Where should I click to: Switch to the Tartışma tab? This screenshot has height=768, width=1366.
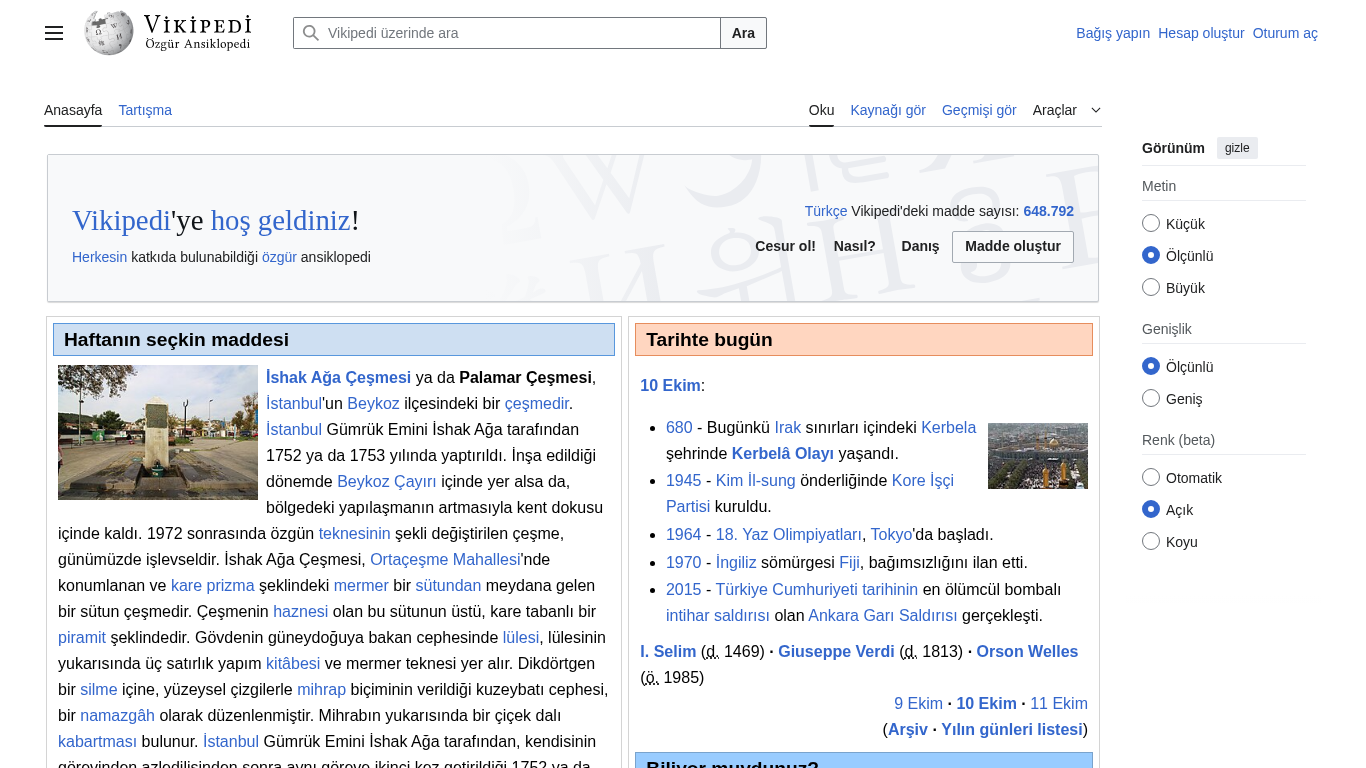[x=145, y=110]
